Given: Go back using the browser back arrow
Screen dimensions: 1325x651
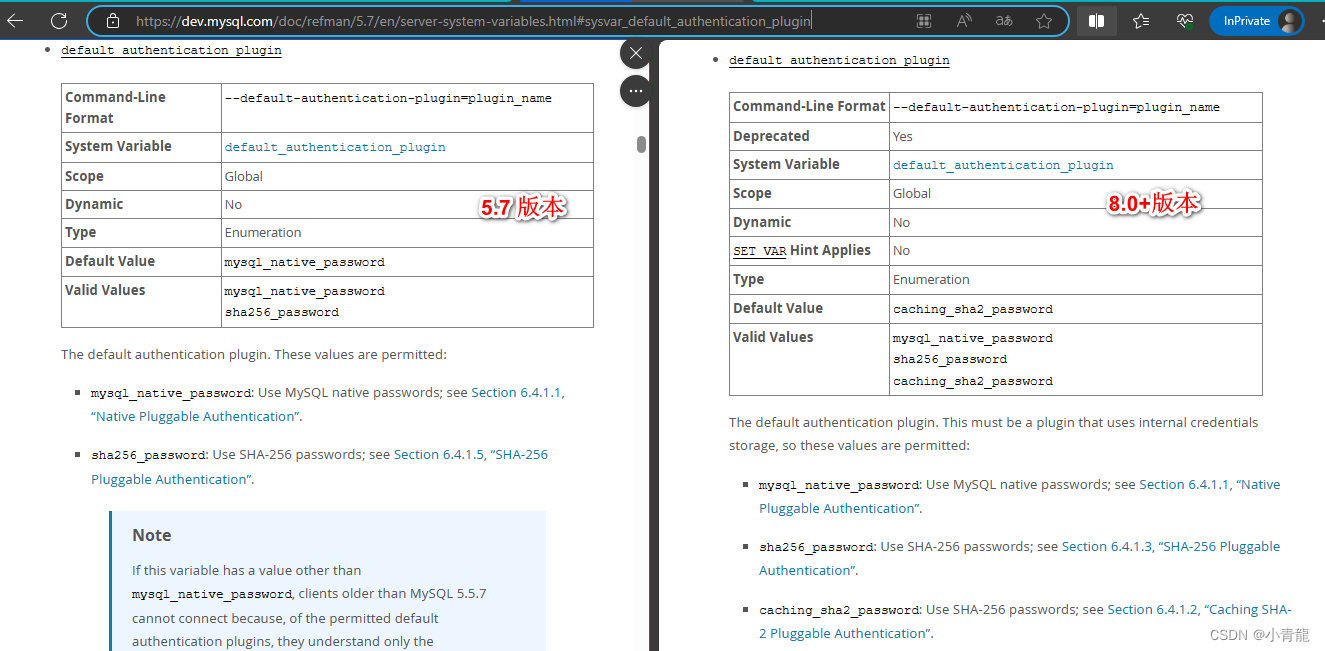Looking at the screenshot, I should point(16,20).
